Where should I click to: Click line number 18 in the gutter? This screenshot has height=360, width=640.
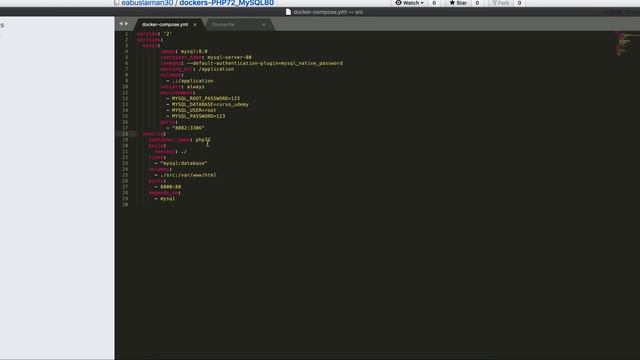(125, 134)
